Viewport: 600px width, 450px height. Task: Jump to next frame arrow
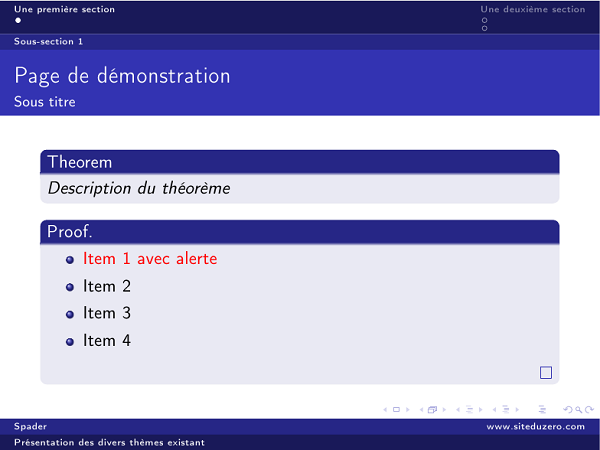coord(444,409)
